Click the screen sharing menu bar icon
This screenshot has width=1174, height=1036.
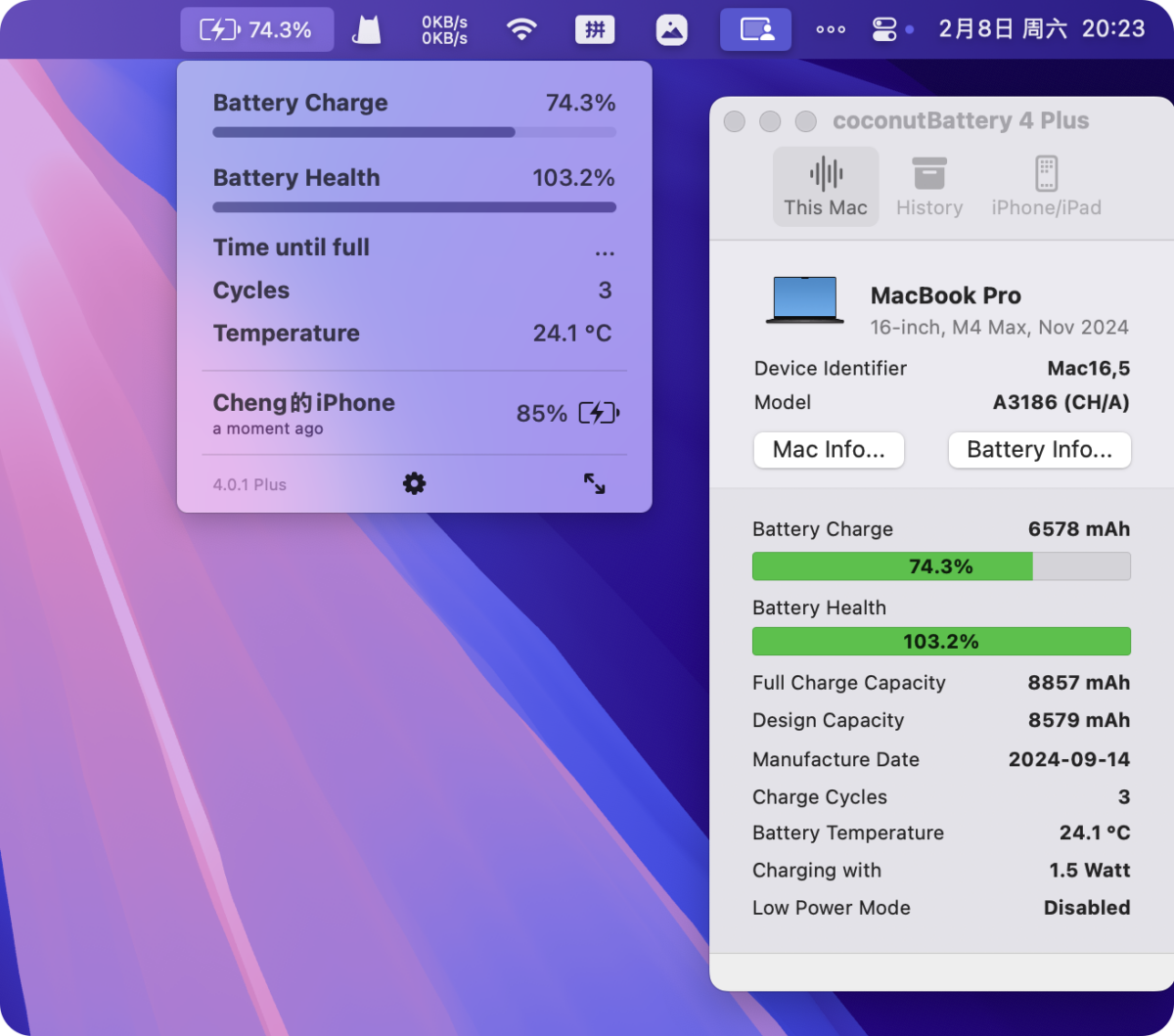pos(756,29)
